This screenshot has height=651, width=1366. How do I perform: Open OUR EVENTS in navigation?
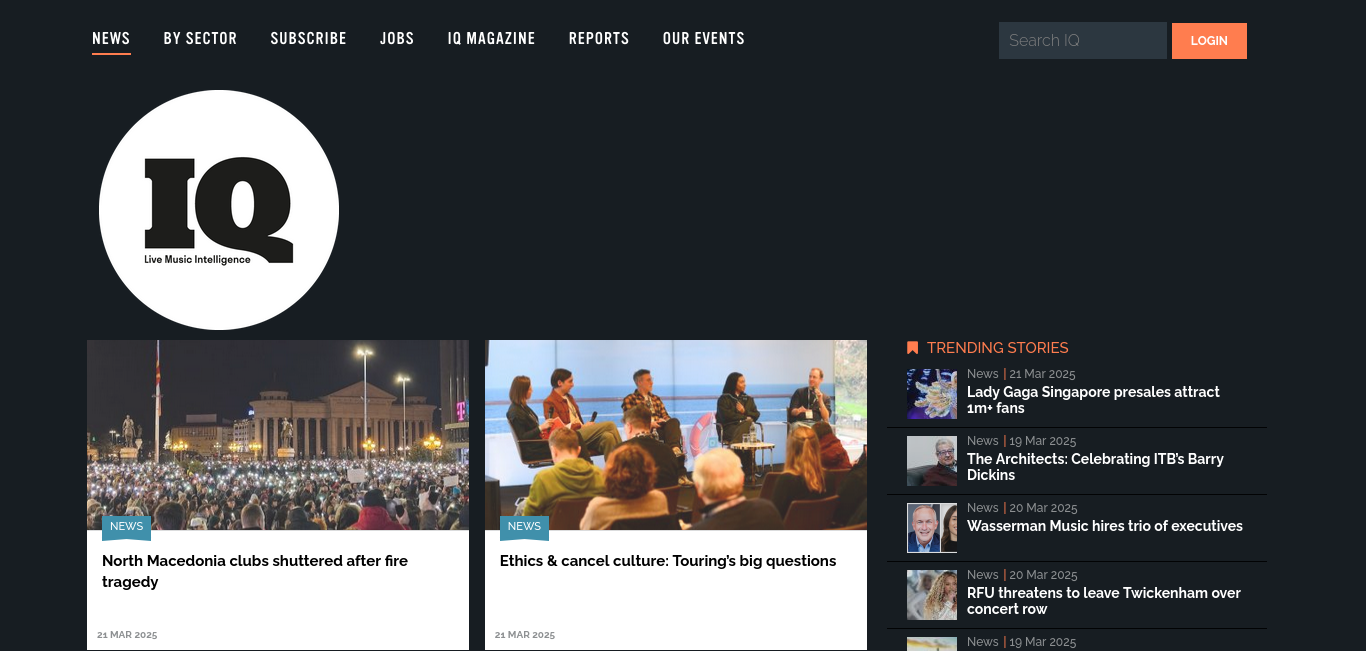[x=703, y=39]
